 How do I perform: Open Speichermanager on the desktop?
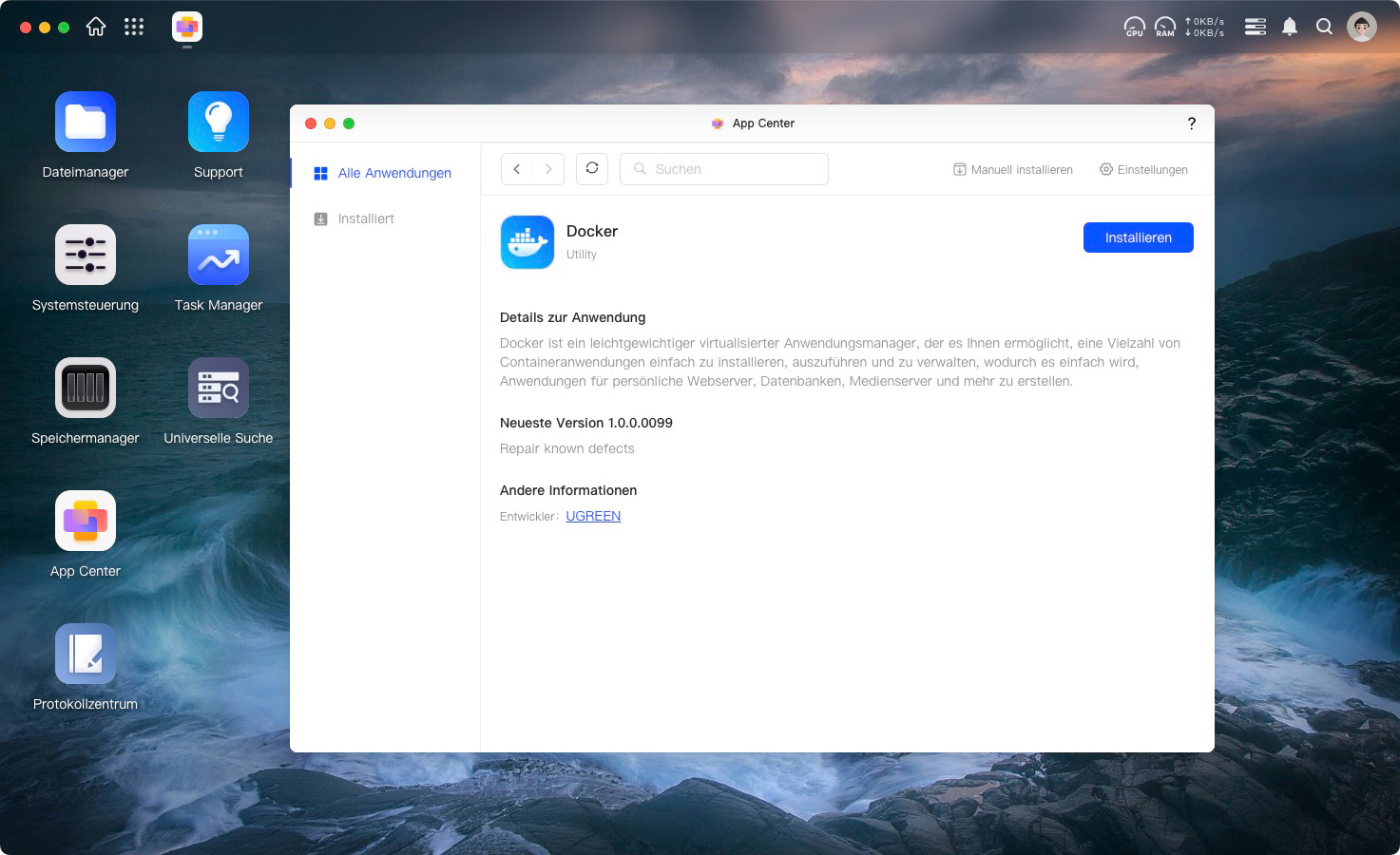pos(86,388)
